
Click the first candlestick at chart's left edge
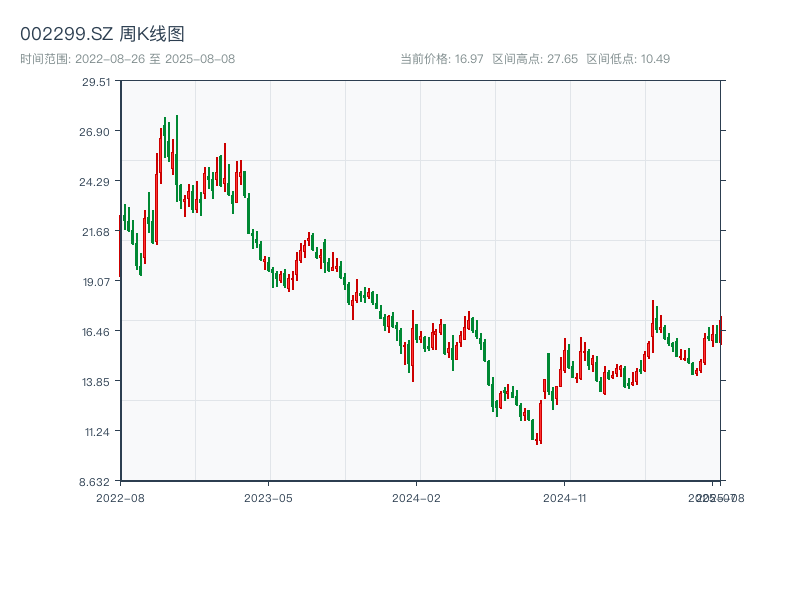[120, 245]
